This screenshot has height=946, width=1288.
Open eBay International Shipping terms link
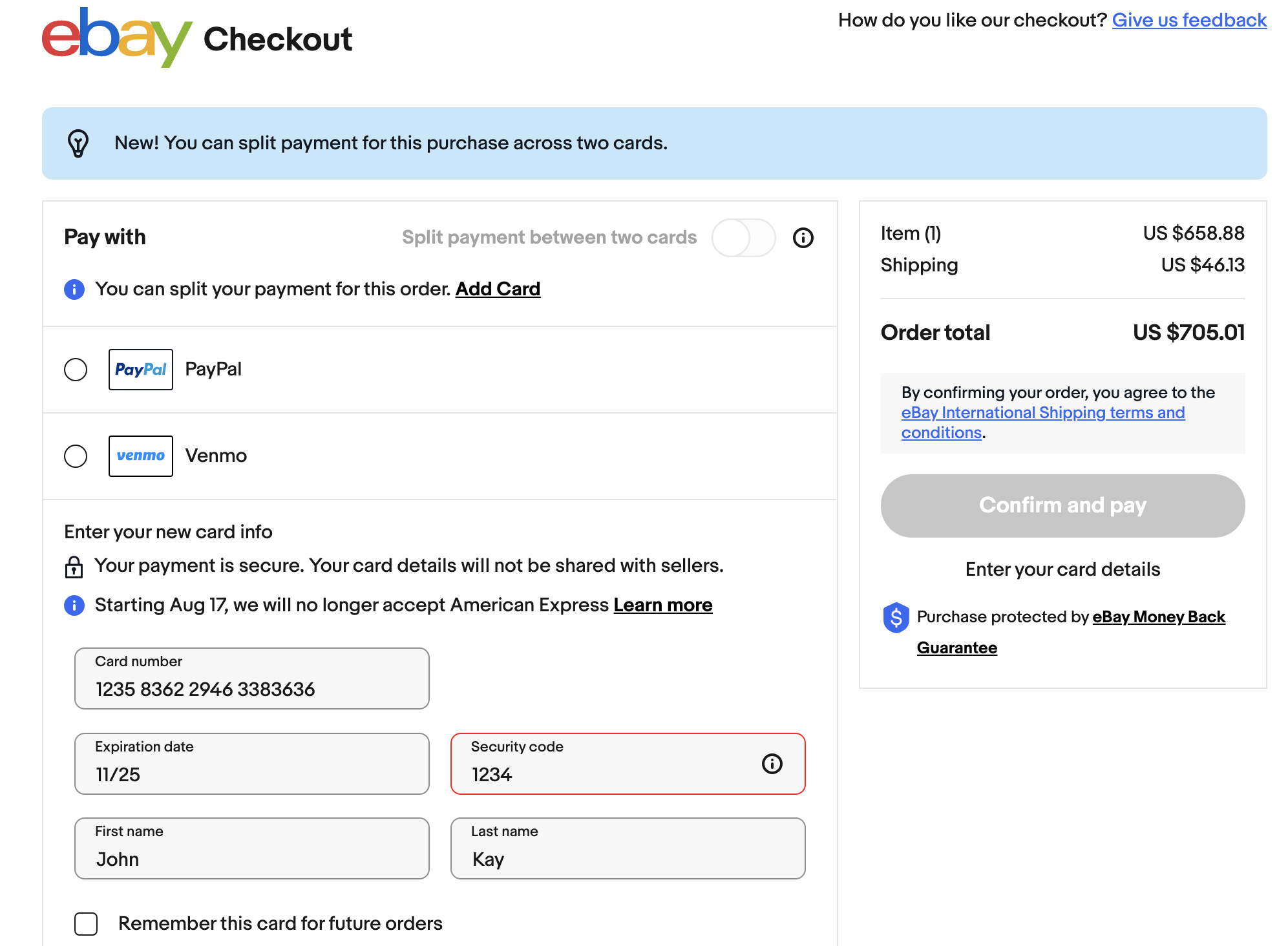click(1042, 413)
